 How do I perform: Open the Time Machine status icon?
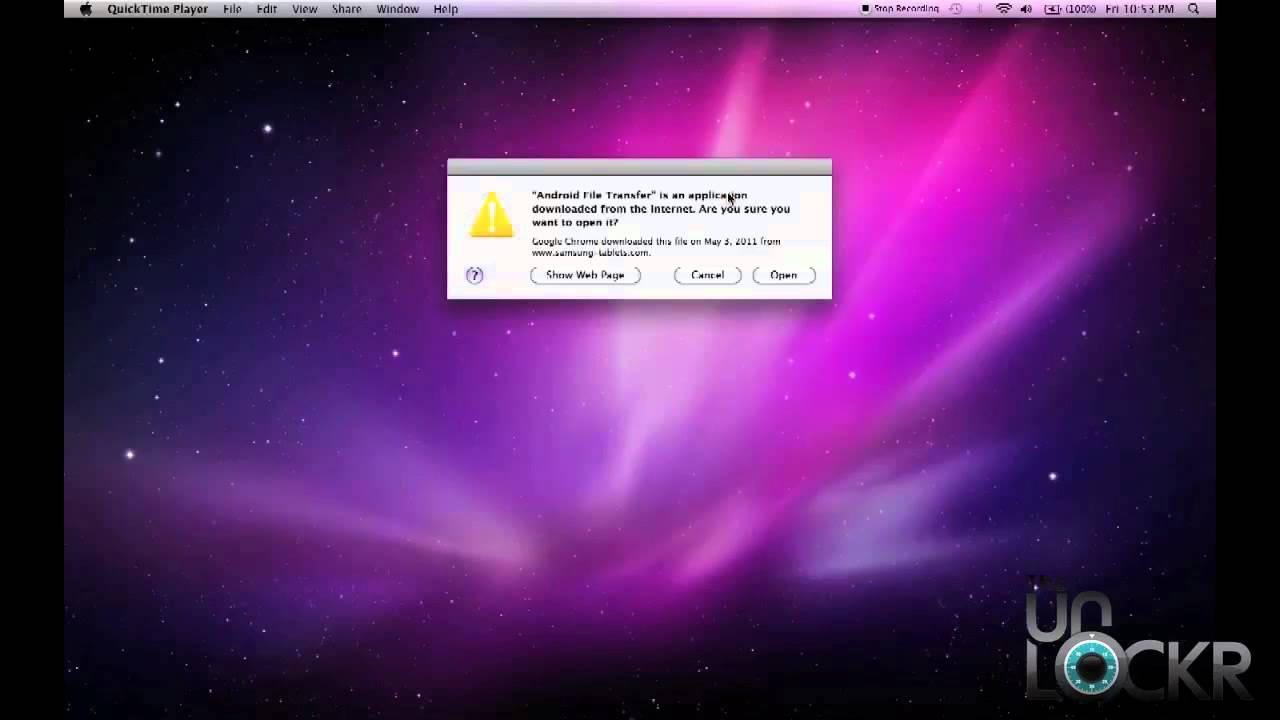coord(956,9)
